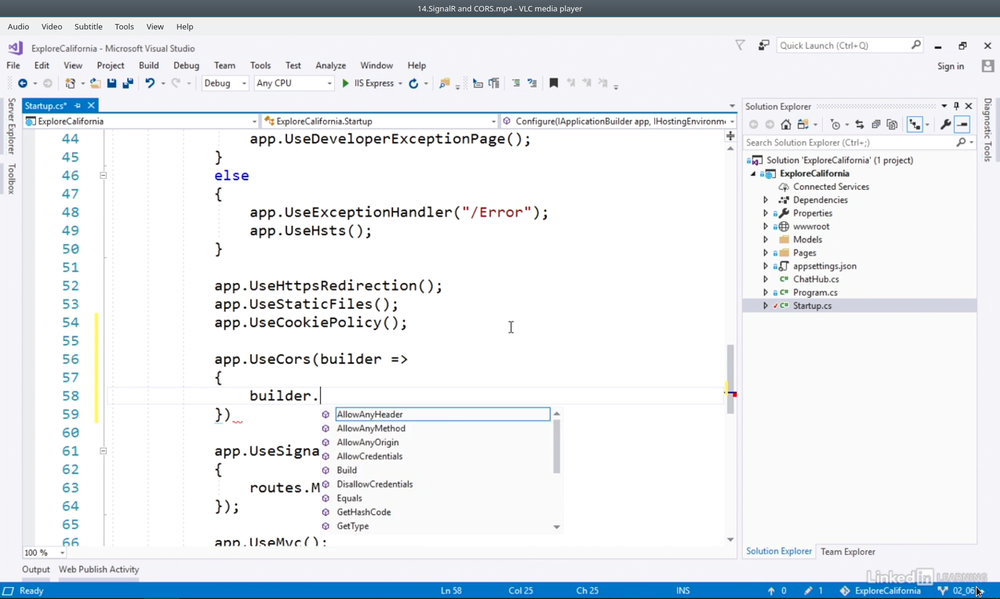Open the Any CPU platform dropdown
The image size is (1000, 599).
(x=293, y=84)
